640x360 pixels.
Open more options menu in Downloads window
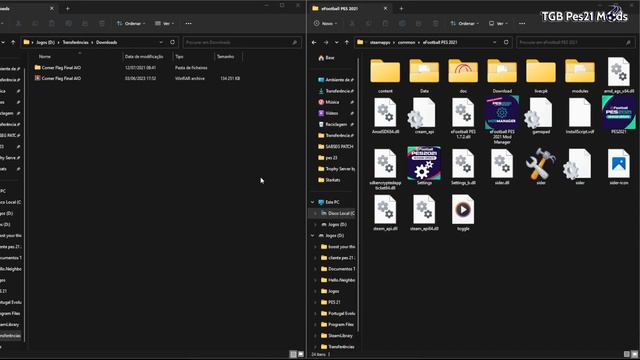pos(189,24)
